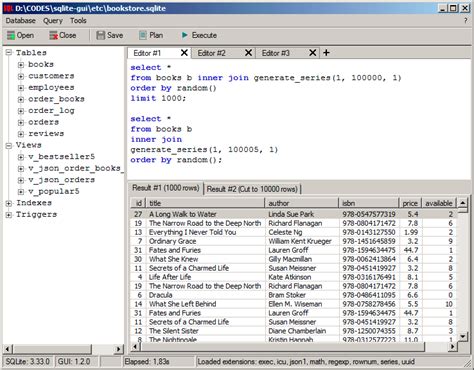This screenshot has height=370, width=474.
Task: Click the isbn cell 978-0316176491
Action: [369, 277]
